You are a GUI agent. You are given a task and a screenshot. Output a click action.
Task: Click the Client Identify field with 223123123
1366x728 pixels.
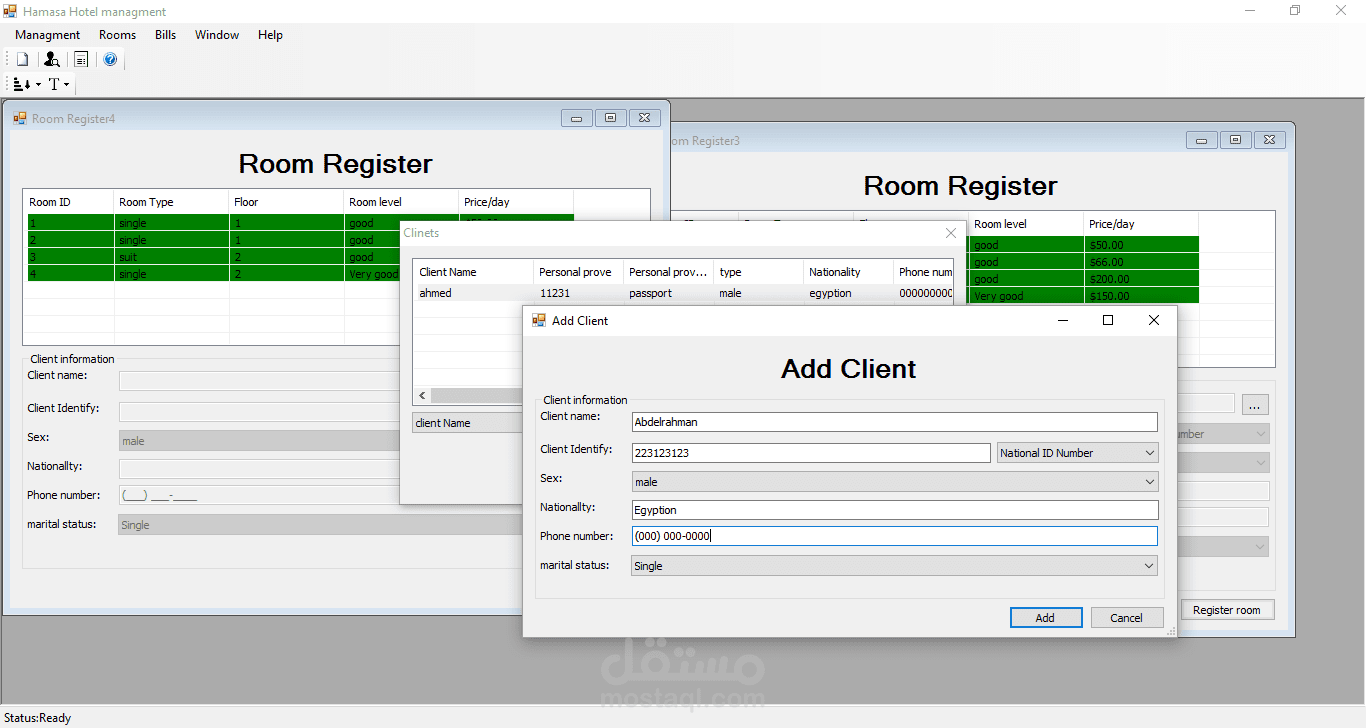[x=811, y=453]
